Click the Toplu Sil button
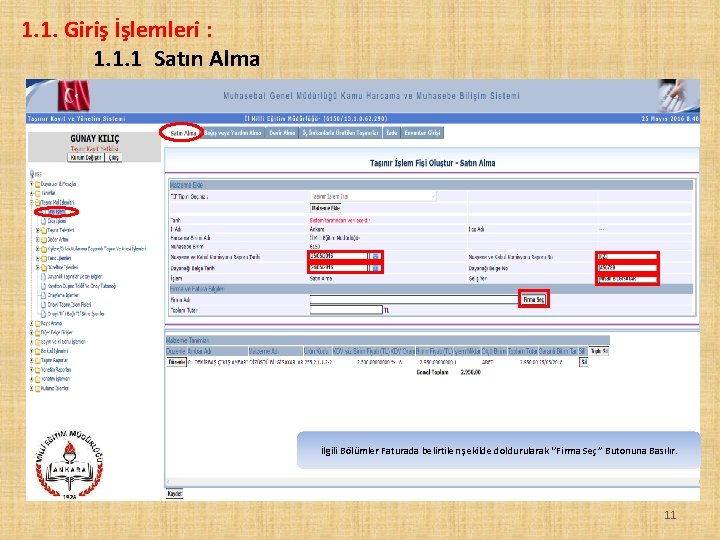 click(x=599, y=351)
